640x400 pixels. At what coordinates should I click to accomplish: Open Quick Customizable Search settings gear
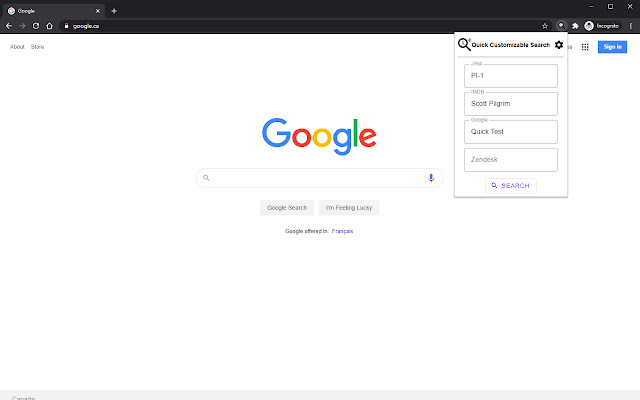tap(559, 45)
